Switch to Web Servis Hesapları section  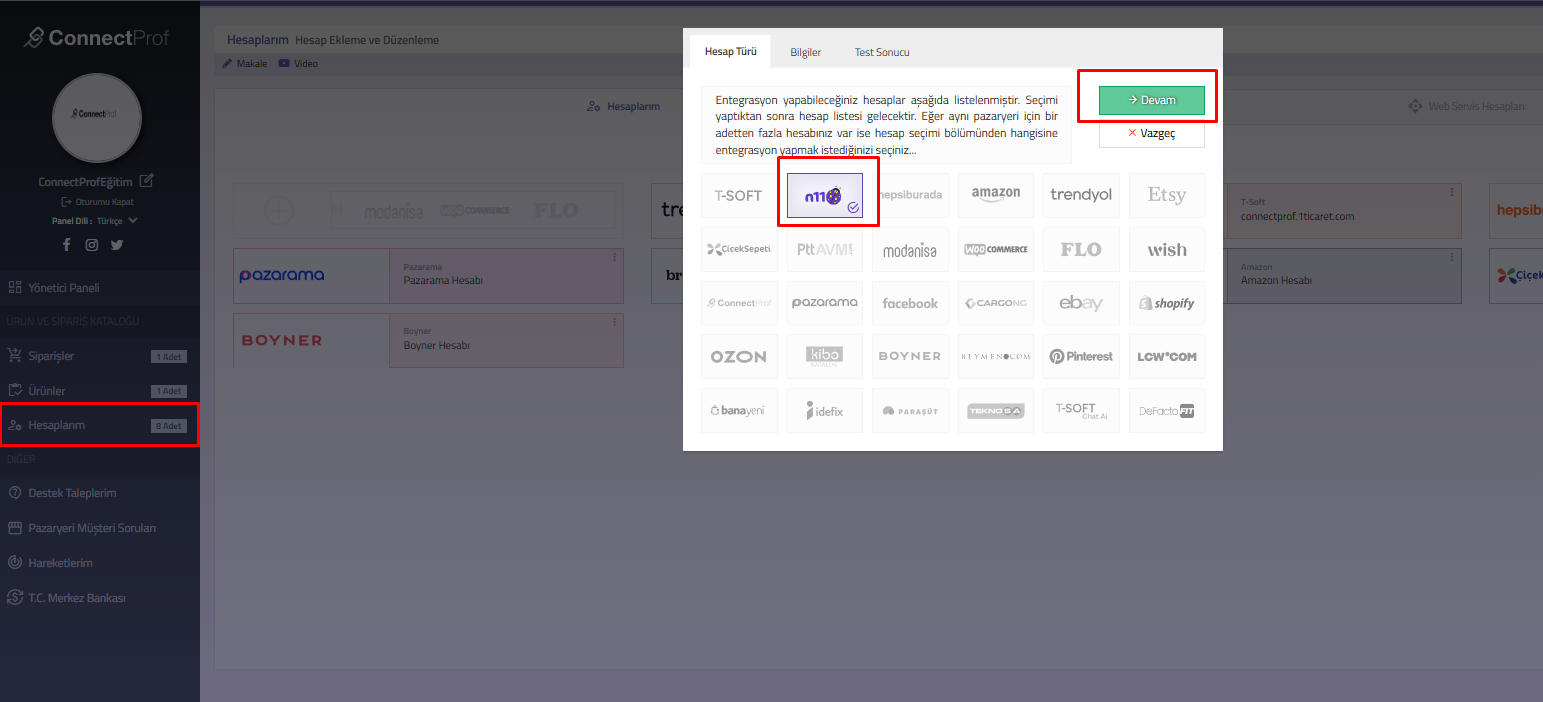click(x=1466, y=106)
